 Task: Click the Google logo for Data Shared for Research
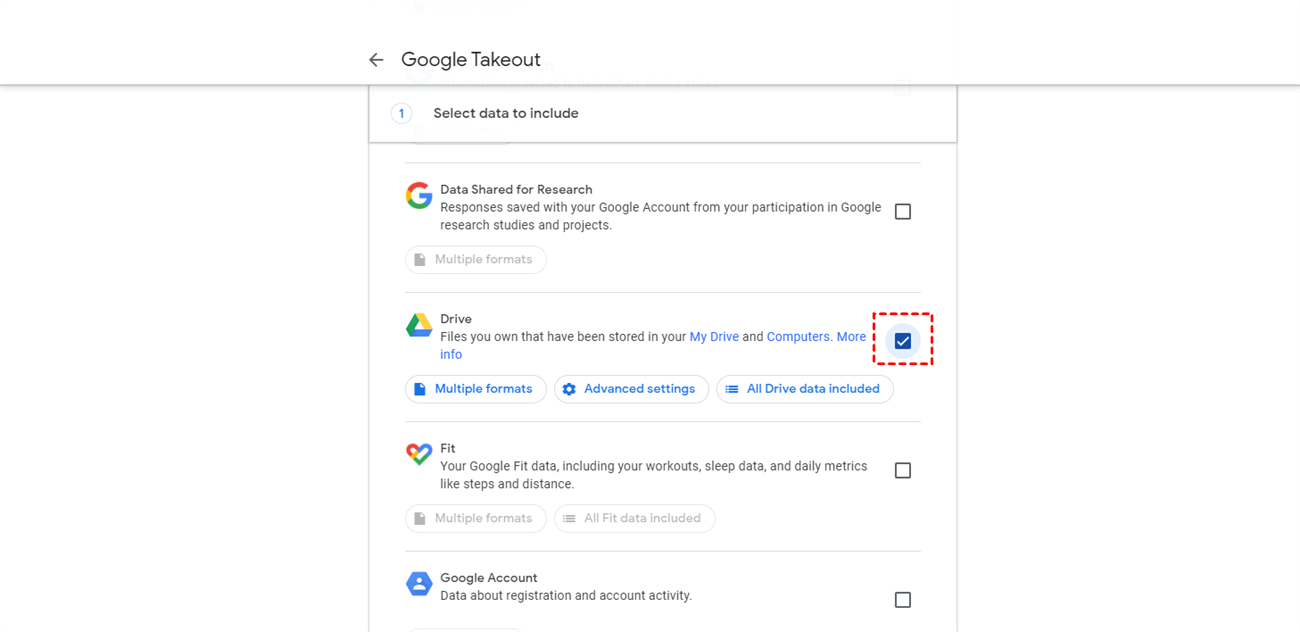(x=419, y=195)
